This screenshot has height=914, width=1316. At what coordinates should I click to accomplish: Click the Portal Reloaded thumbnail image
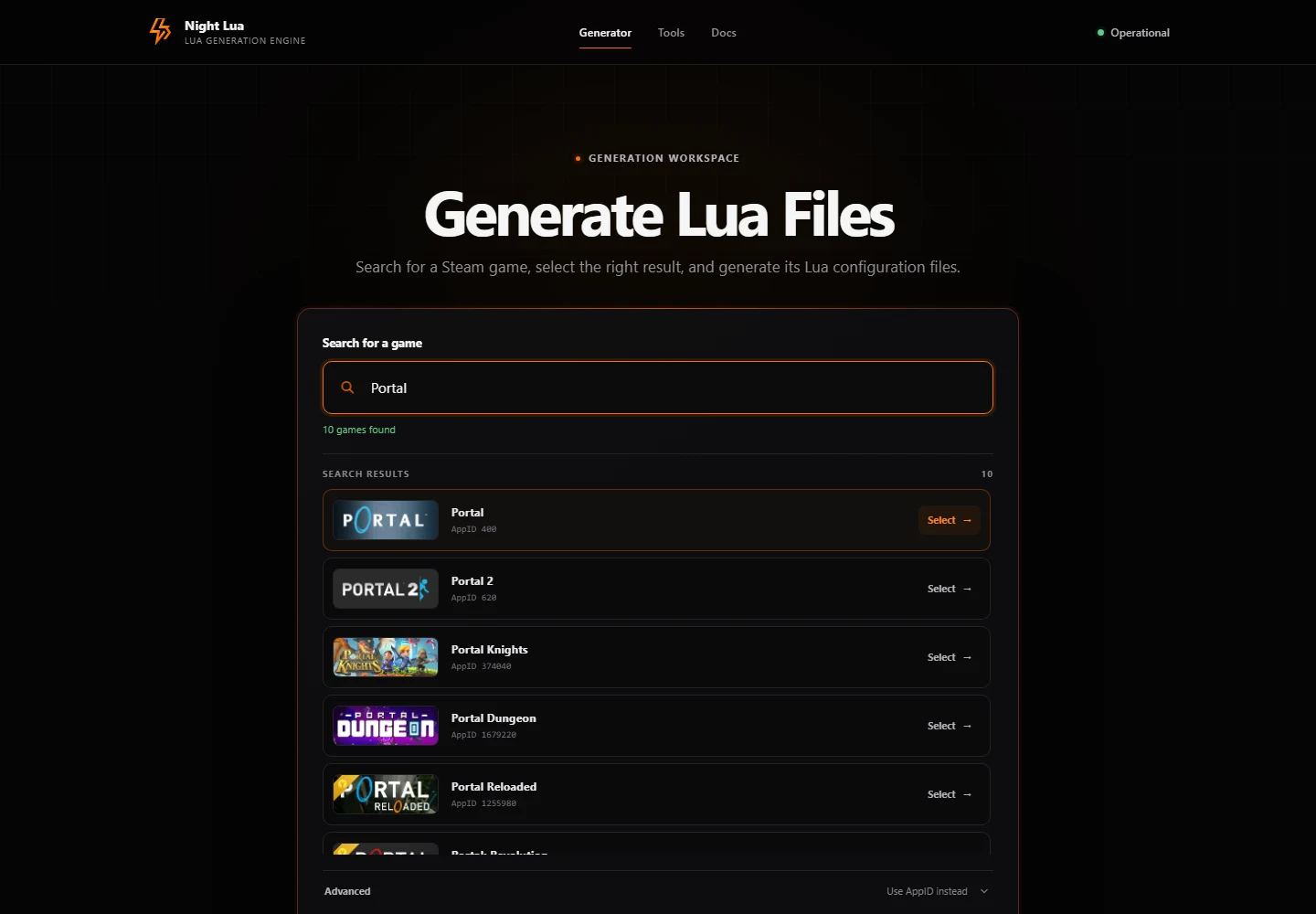386,794
